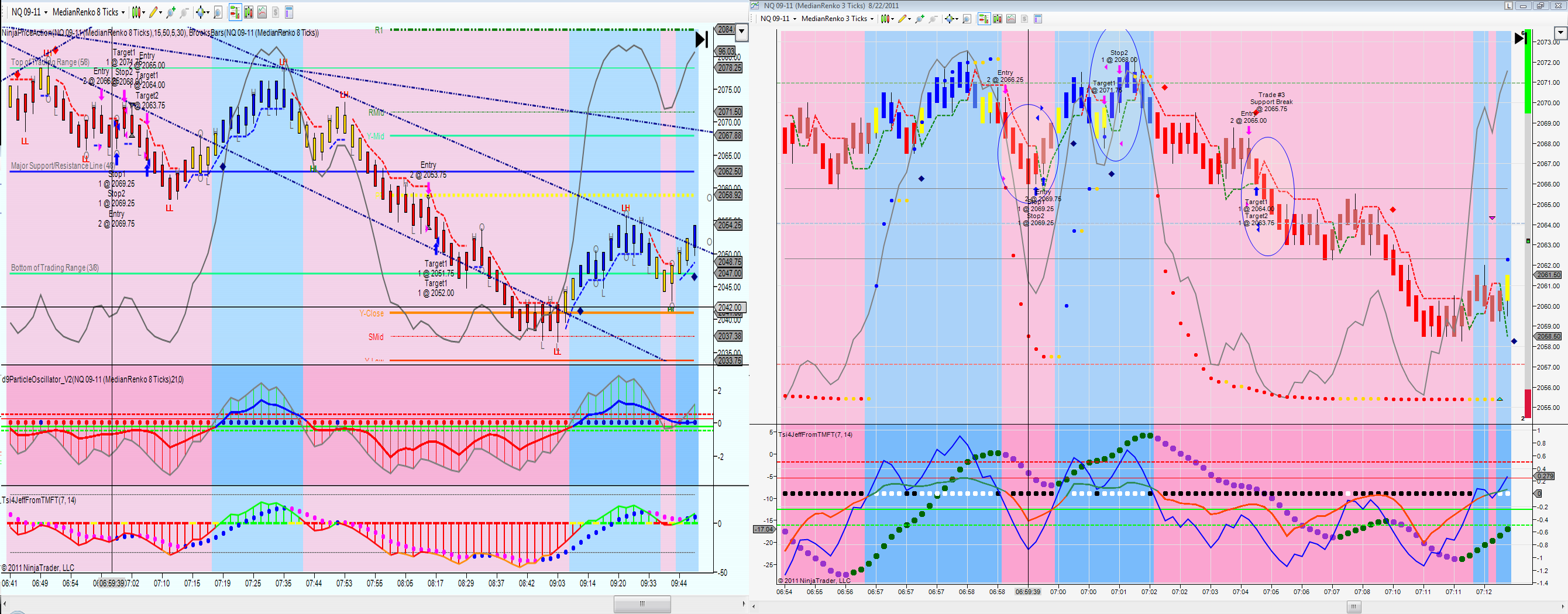Click the Y-Close level label

(372, 313)
